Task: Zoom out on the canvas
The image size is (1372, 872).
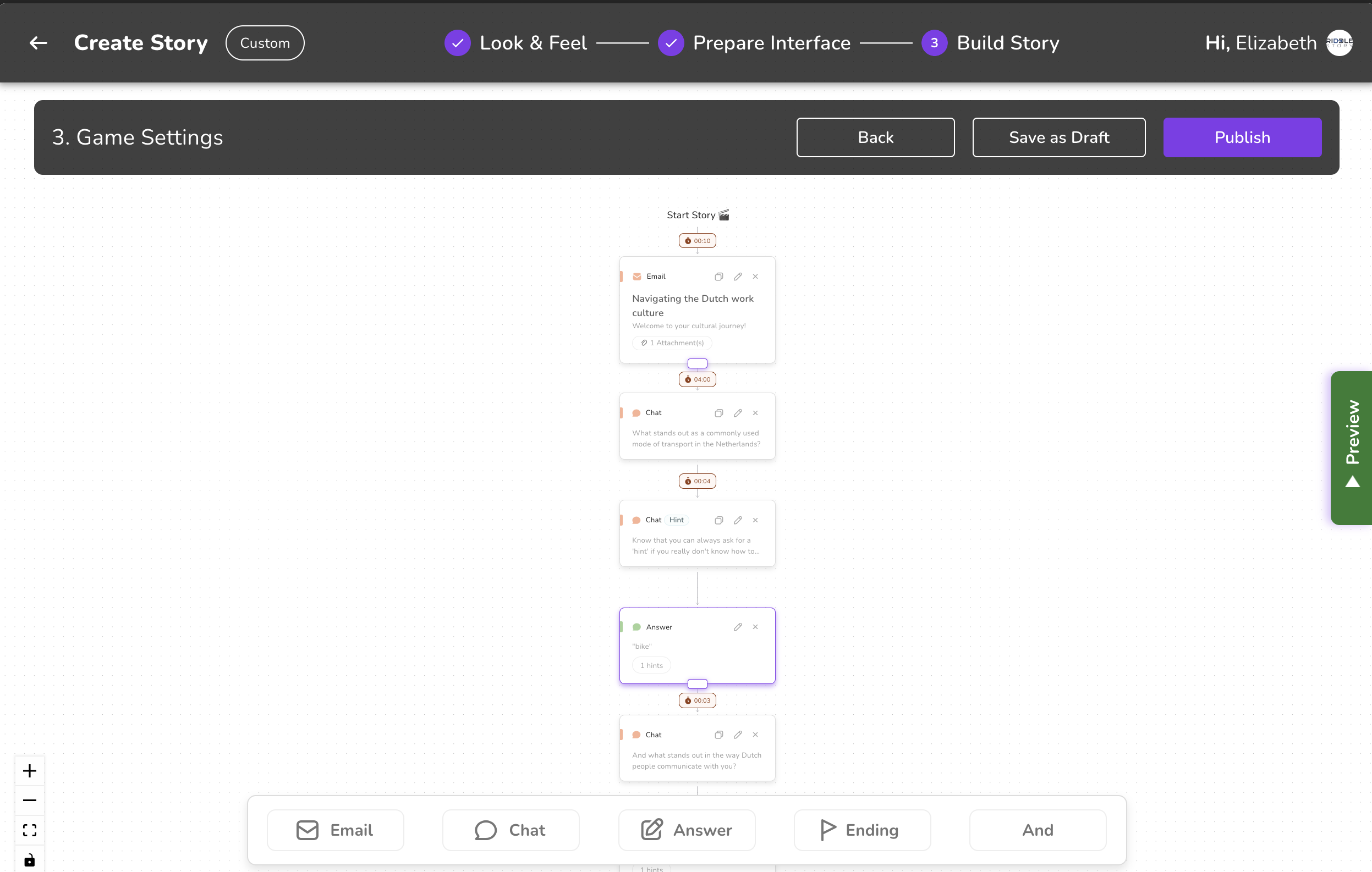Action: (x=30, y=800)
